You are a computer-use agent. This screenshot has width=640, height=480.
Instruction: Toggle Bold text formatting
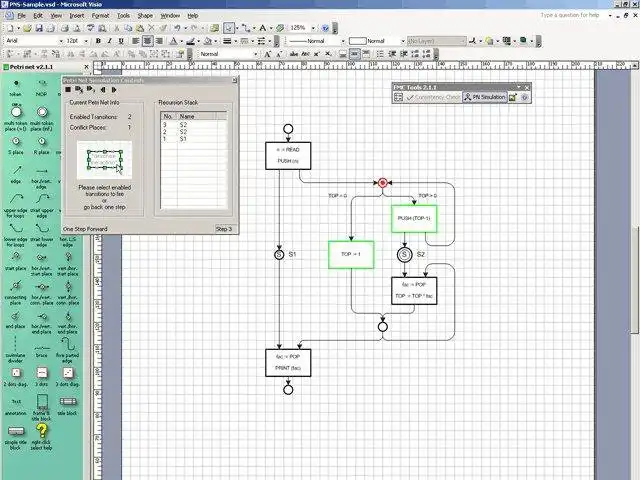tap(98, 41)
